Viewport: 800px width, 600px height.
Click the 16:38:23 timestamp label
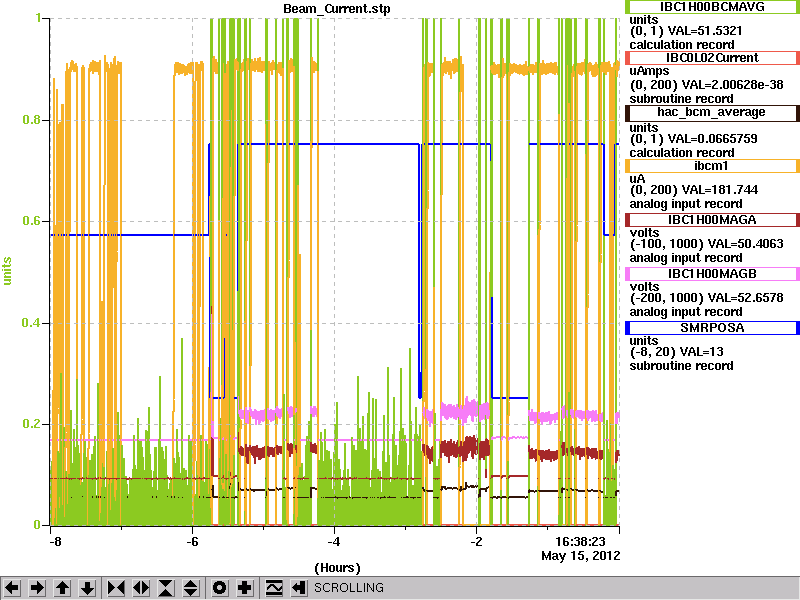(581, 541)
